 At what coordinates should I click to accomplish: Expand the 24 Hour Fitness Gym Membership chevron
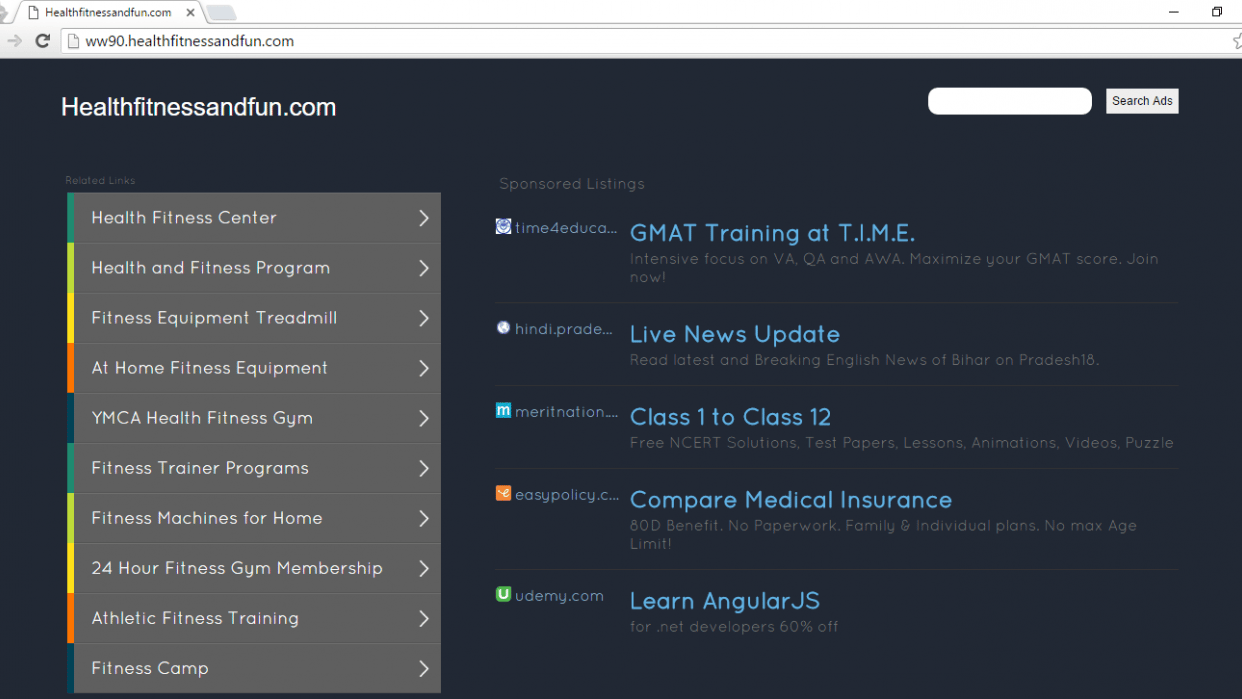[424, 568]
